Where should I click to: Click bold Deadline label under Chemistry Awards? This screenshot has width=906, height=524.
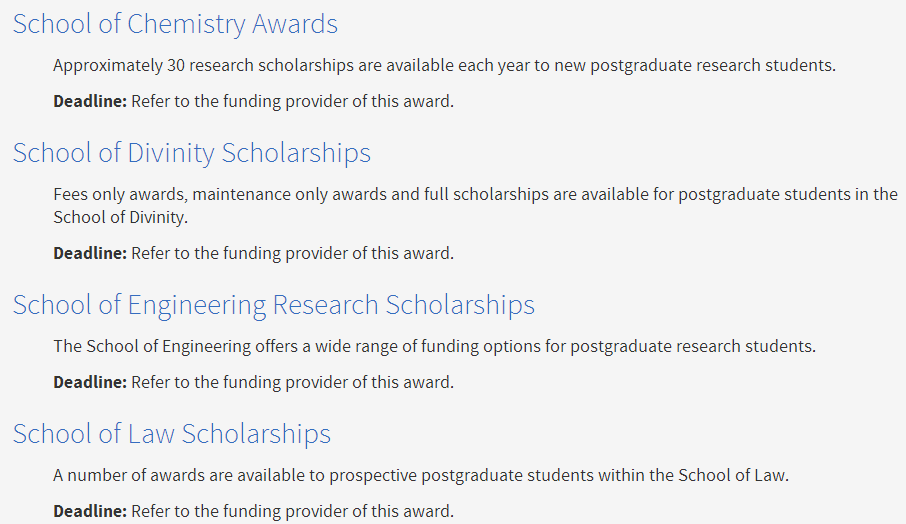[x=90, y=102]
